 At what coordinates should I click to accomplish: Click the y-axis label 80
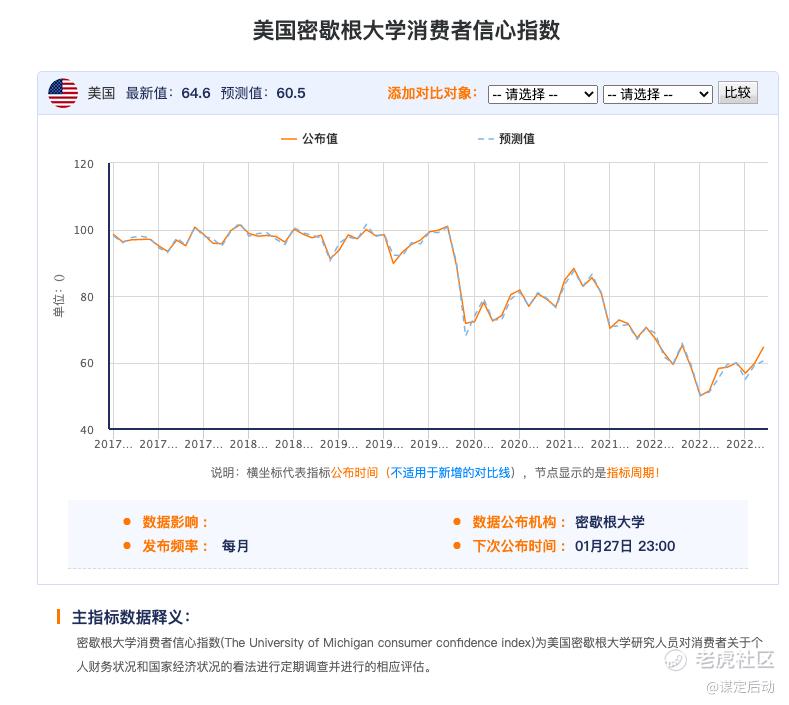(x=87, y=297)
